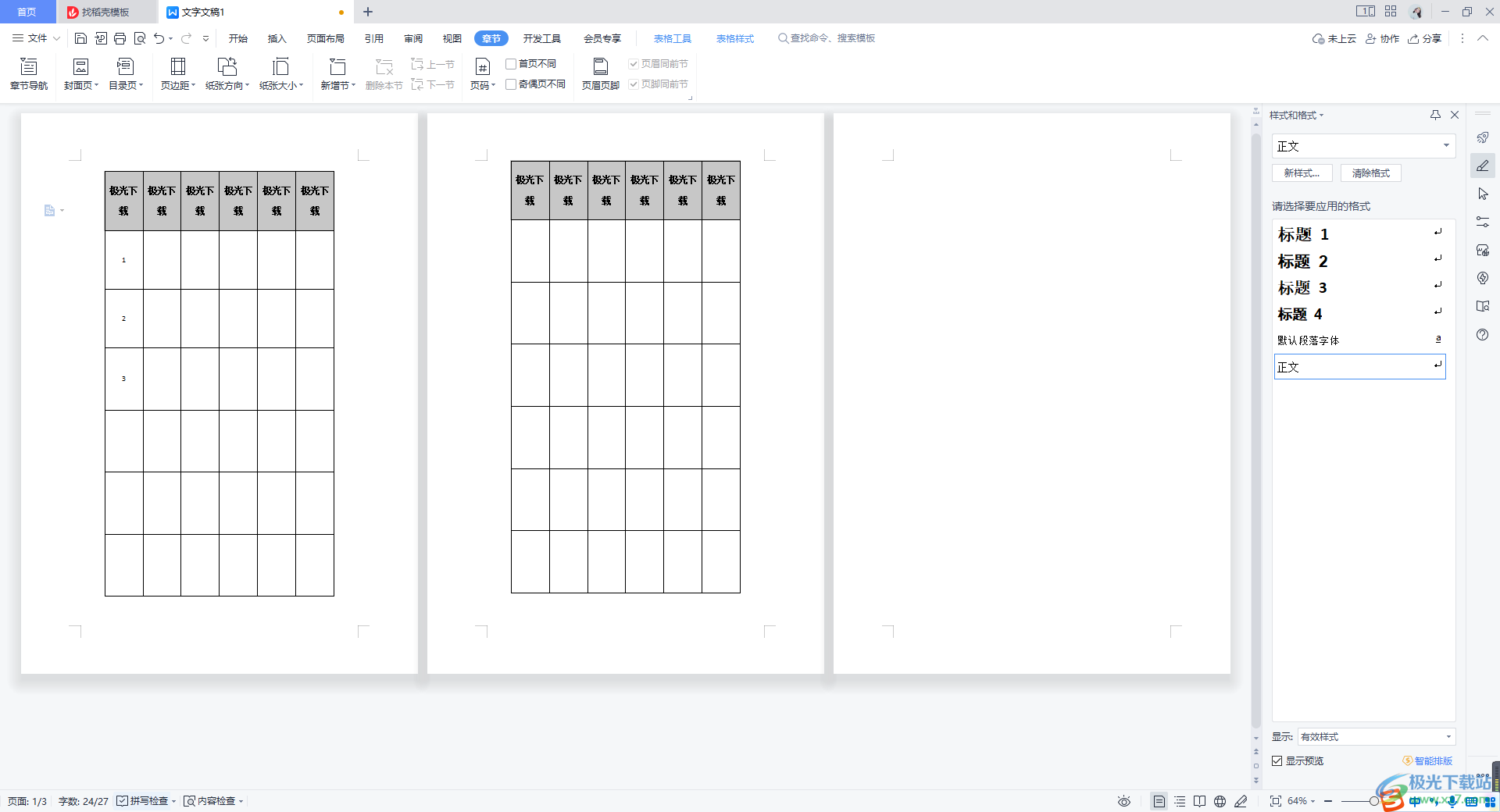Viewport: 1500px width, 812px height.
Task: Switch to the 表格工具 tab
Action: (x=673, y=38)
